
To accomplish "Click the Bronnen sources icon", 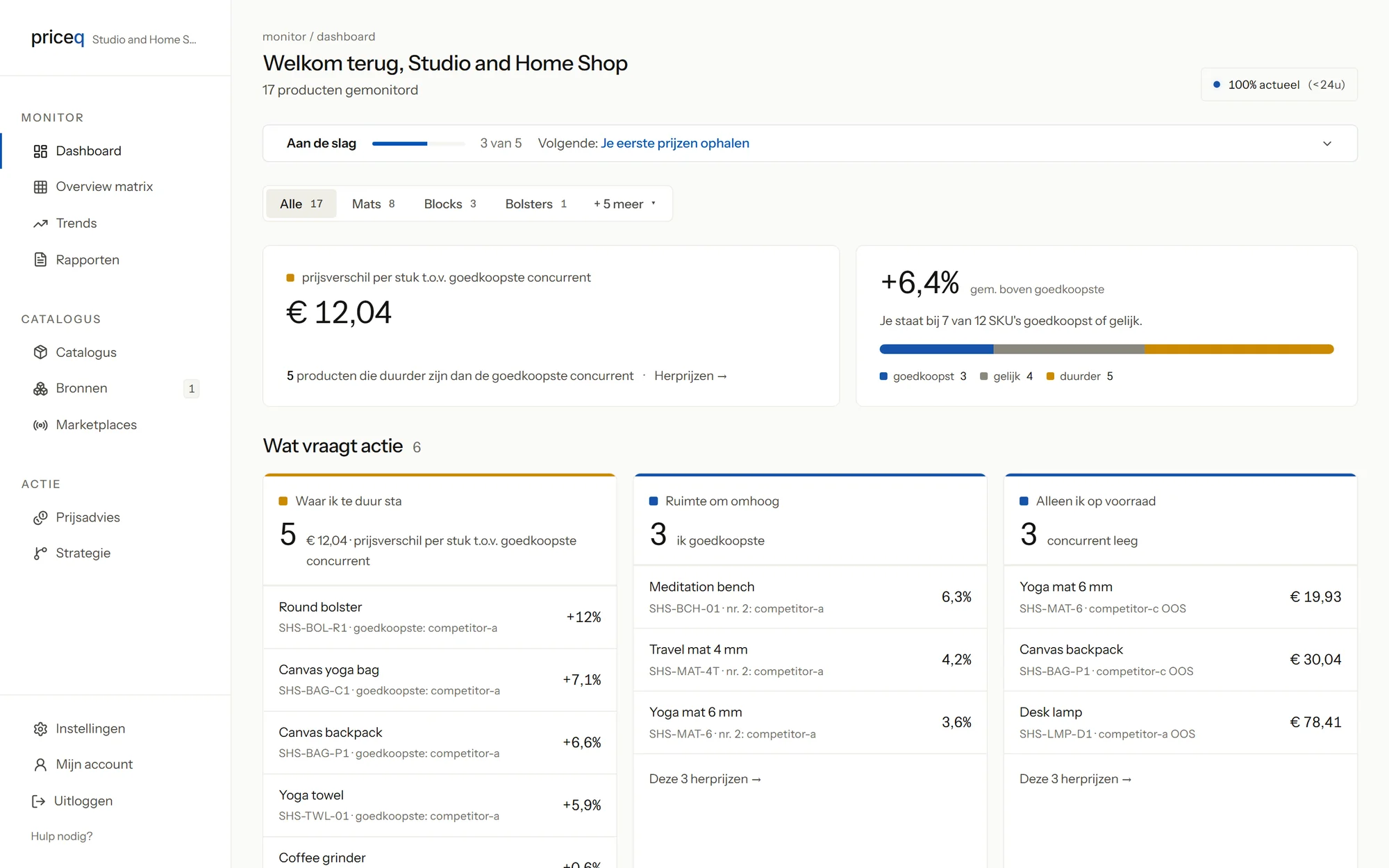I will [40, 389].
